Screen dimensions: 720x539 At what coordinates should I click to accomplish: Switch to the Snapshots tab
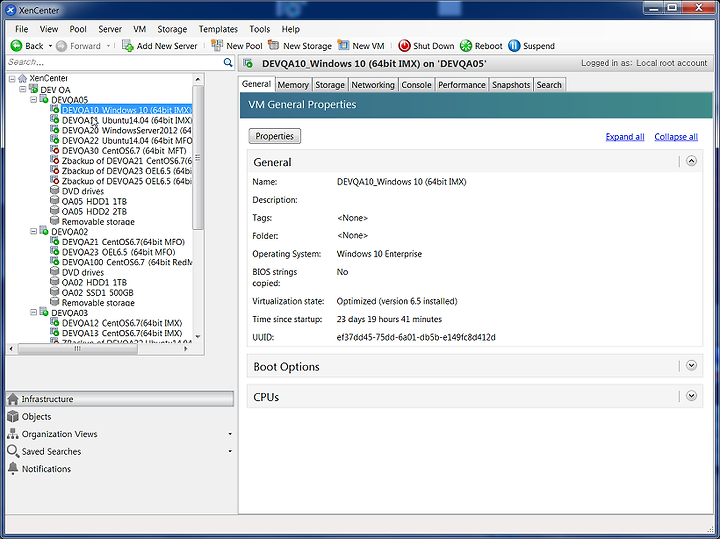511,85
